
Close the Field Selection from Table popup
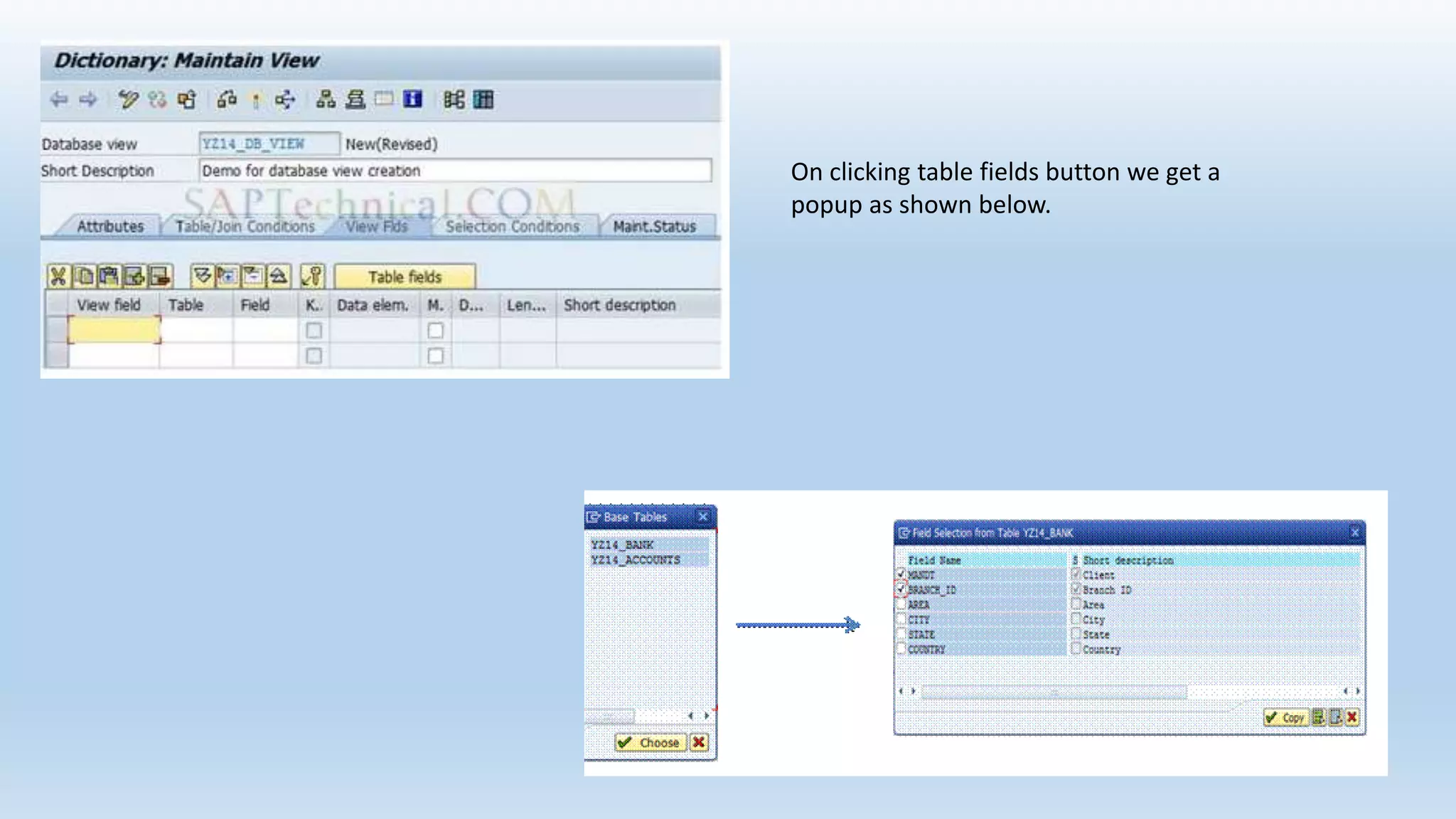pyautogui.click(x=1354, y=532)
